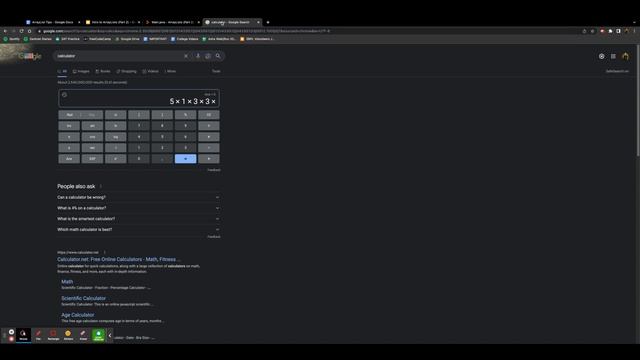Click the calculator percent key
Image resolution: width=640 pixels, height=360 pixels.
tap(185, 115)
